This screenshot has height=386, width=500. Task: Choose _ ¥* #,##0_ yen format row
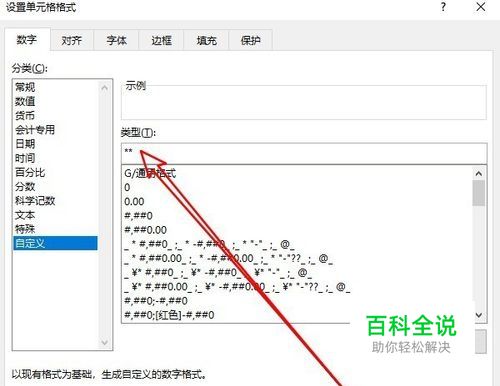(x=297, y=273)
